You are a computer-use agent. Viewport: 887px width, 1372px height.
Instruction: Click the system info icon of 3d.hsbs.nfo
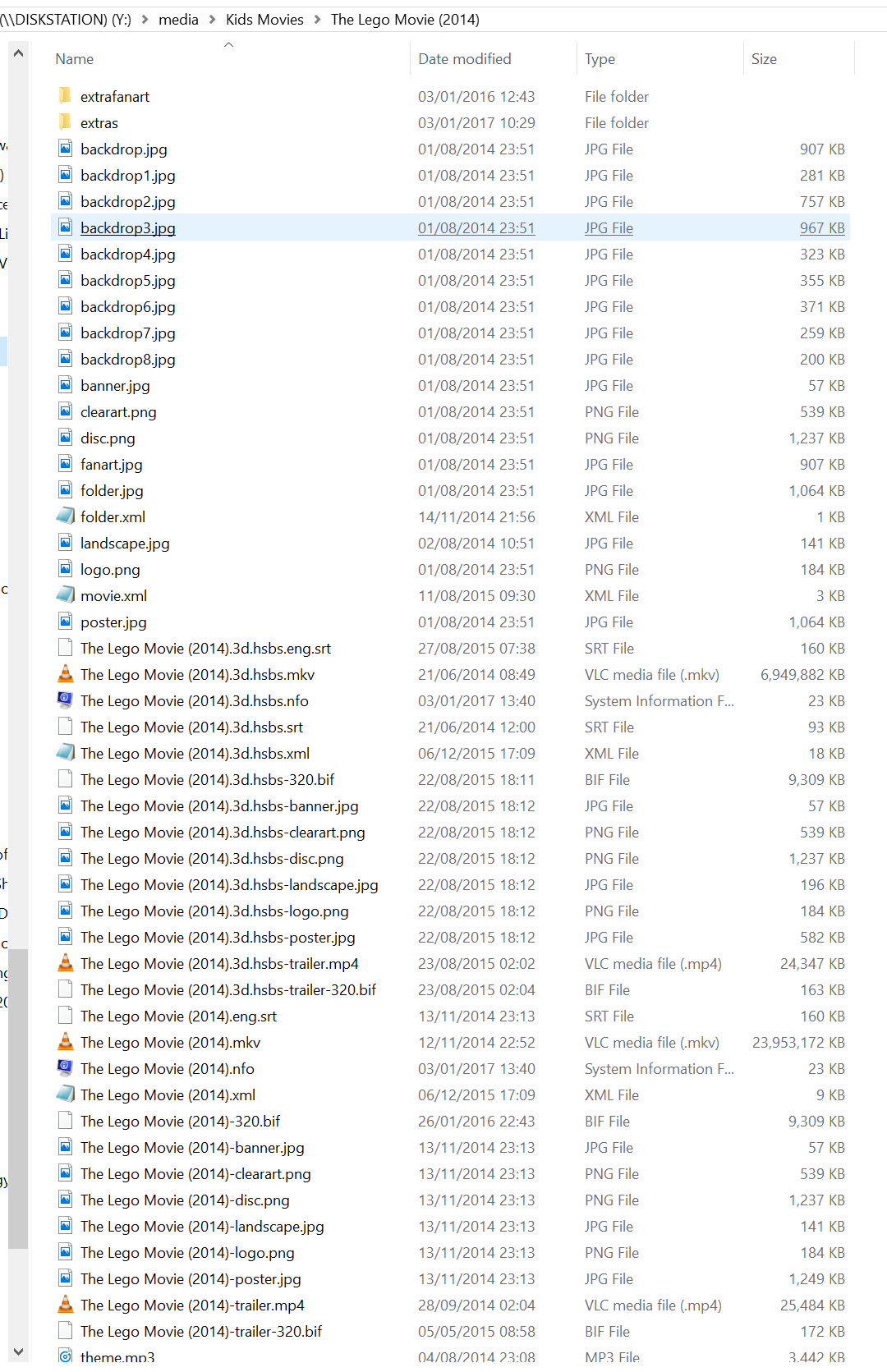click(x=66, y=700)
